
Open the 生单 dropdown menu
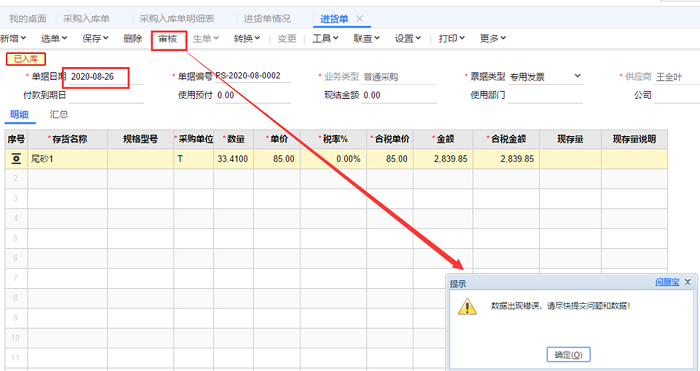coord(205,39)
